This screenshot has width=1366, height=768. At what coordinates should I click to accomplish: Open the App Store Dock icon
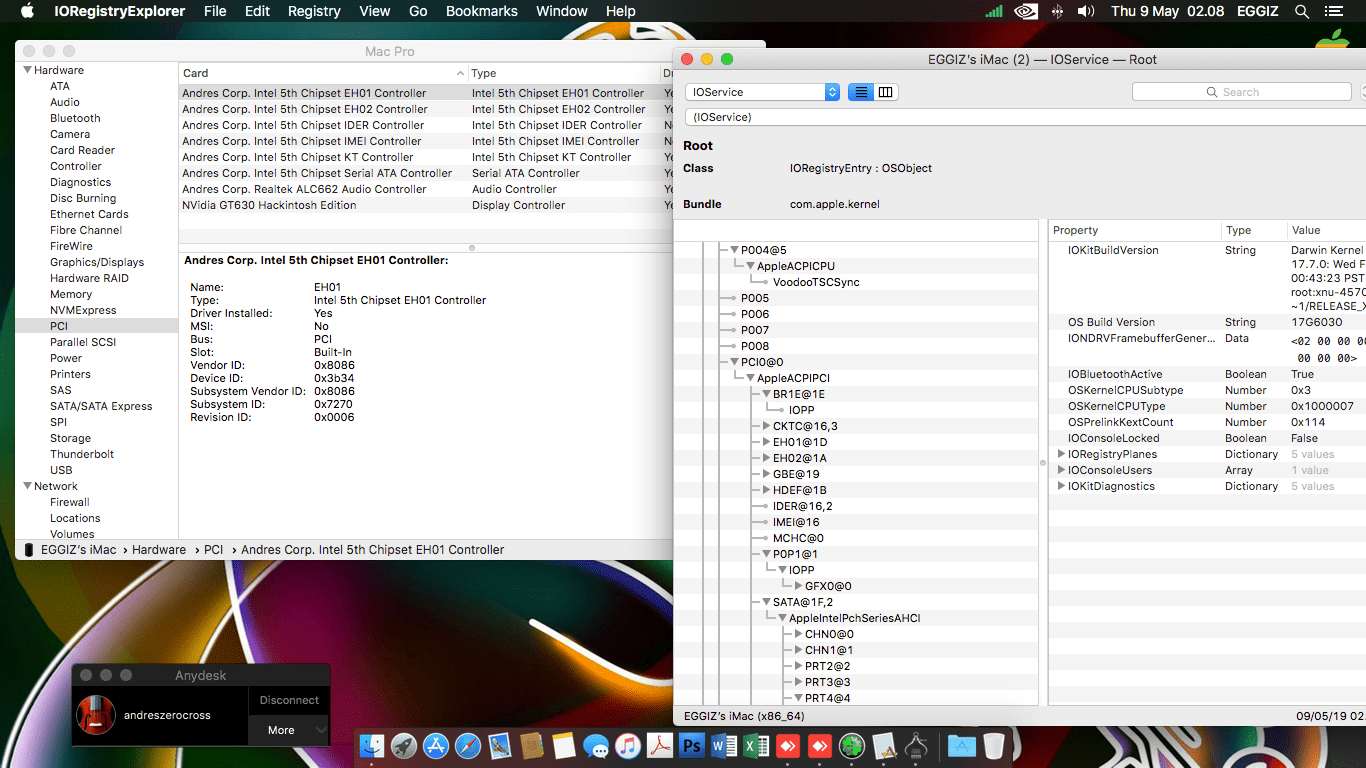click(x=436, y=746)
